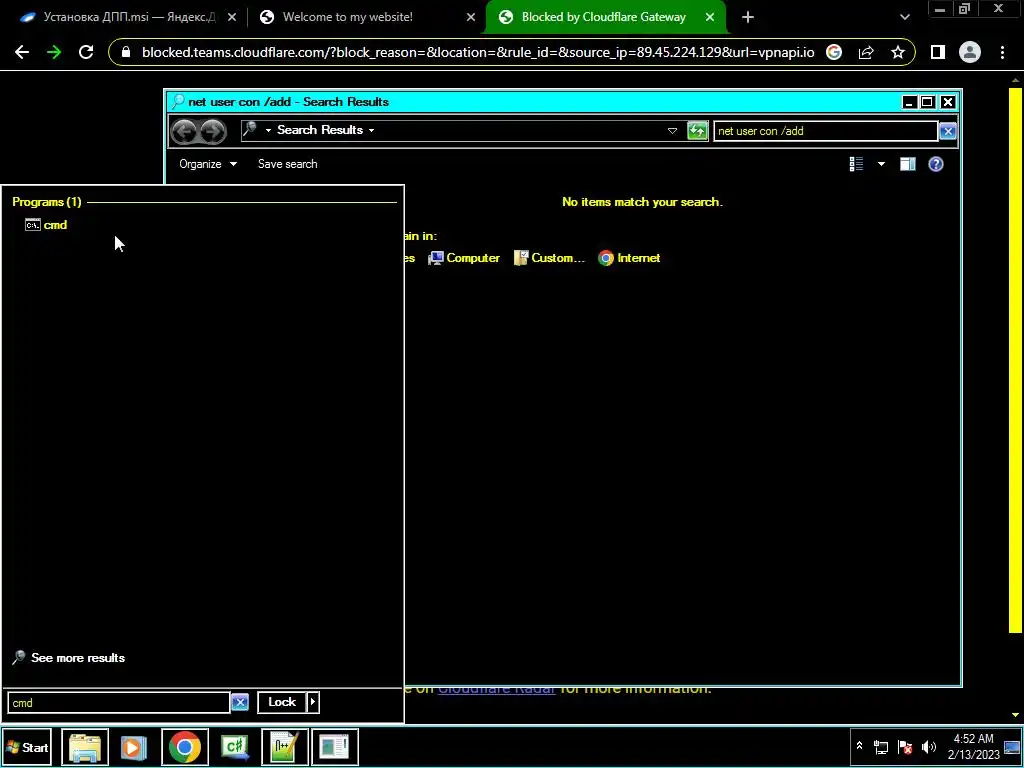Image resolution: width=1024 pixels, height=768 pixels.
Task: Go forward in Chrome
Action: pyautogui.click(x=54, y=52)
